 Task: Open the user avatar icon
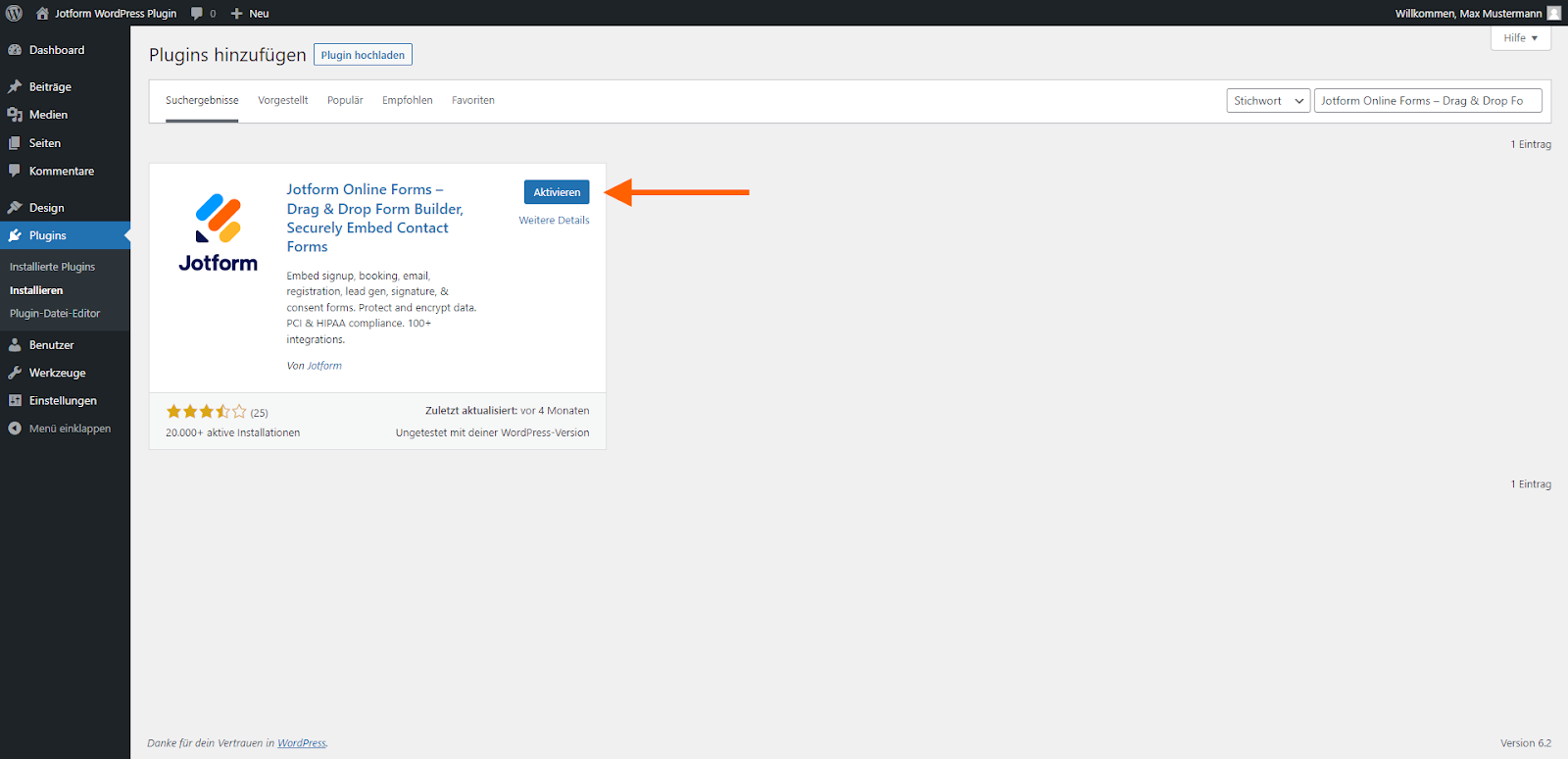1553,13
